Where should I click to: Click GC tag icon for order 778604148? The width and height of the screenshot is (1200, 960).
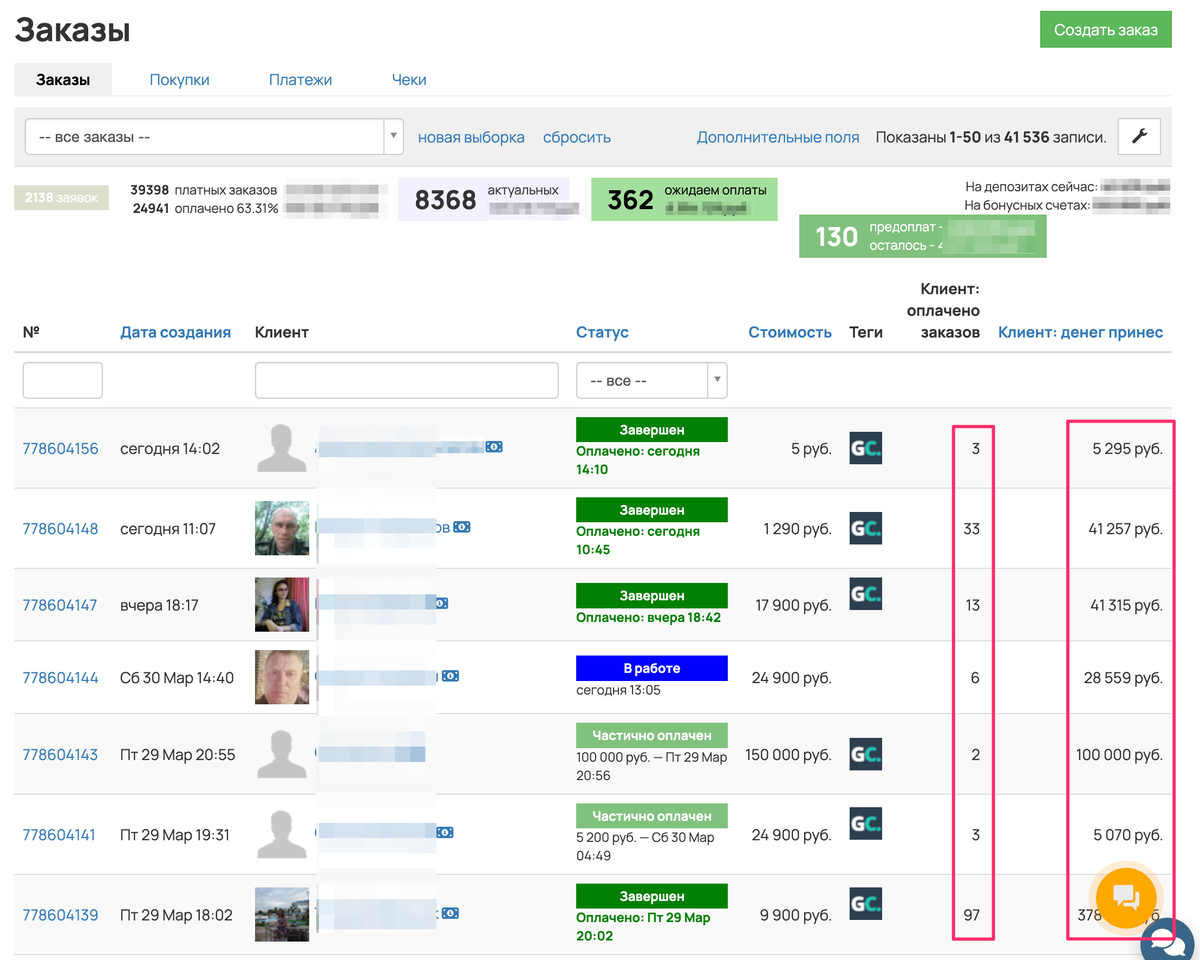point(866,527)
